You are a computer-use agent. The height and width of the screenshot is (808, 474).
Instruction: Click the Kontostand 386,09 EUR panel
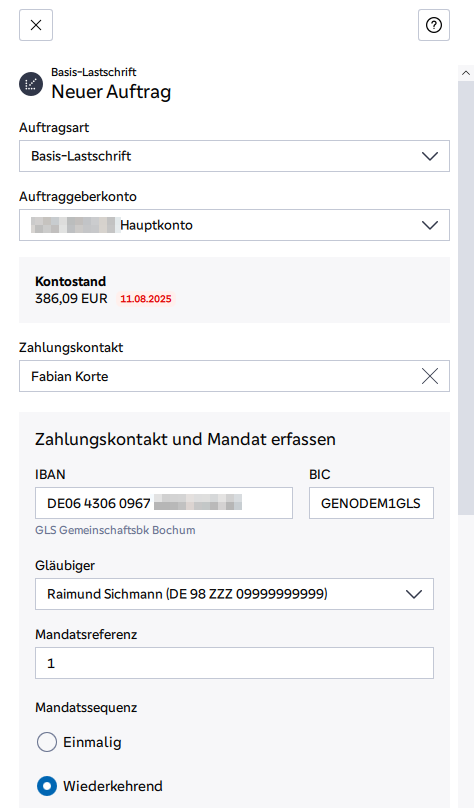point(234,290)
